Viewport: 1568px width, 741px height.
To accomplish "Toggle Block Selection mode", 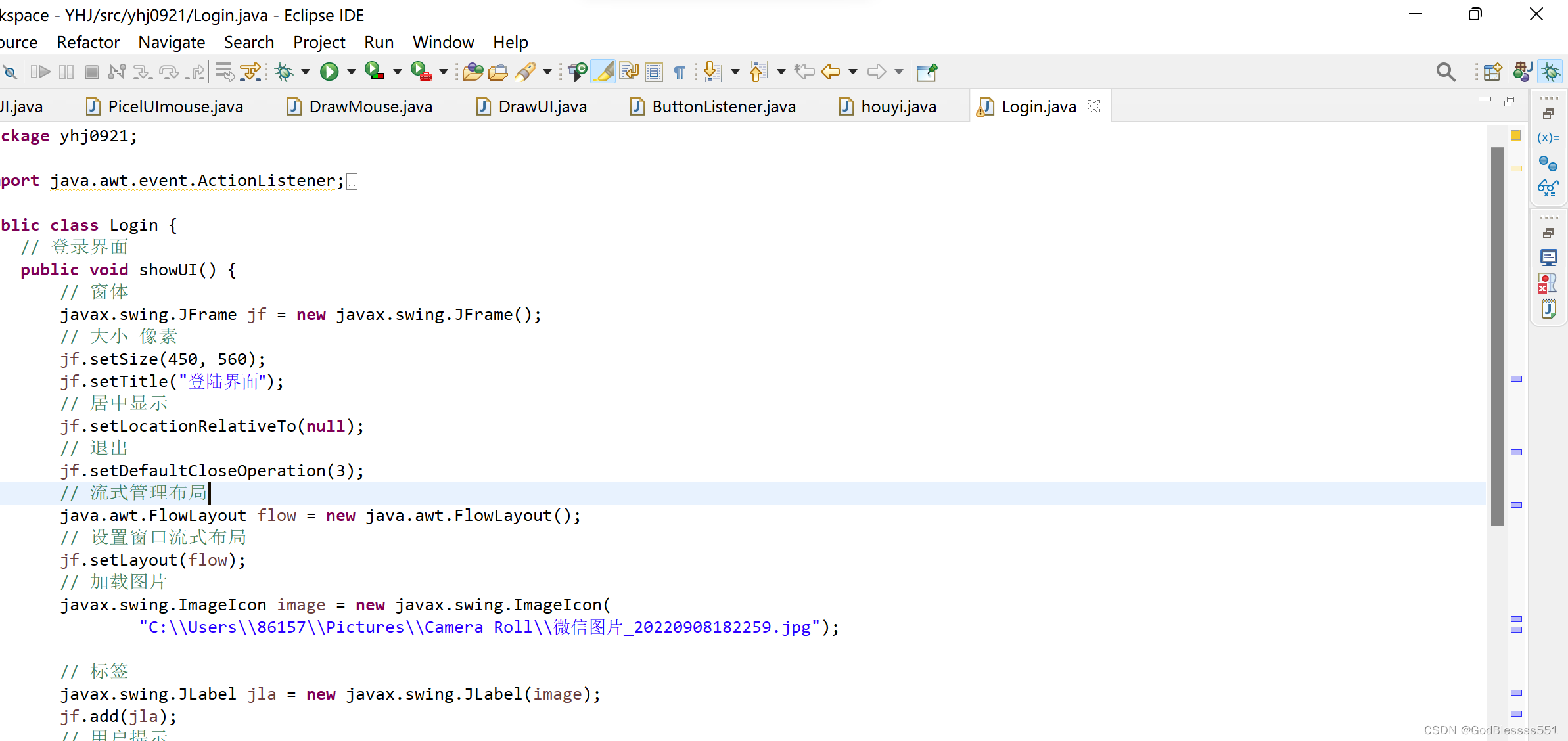I will point(654,72).
